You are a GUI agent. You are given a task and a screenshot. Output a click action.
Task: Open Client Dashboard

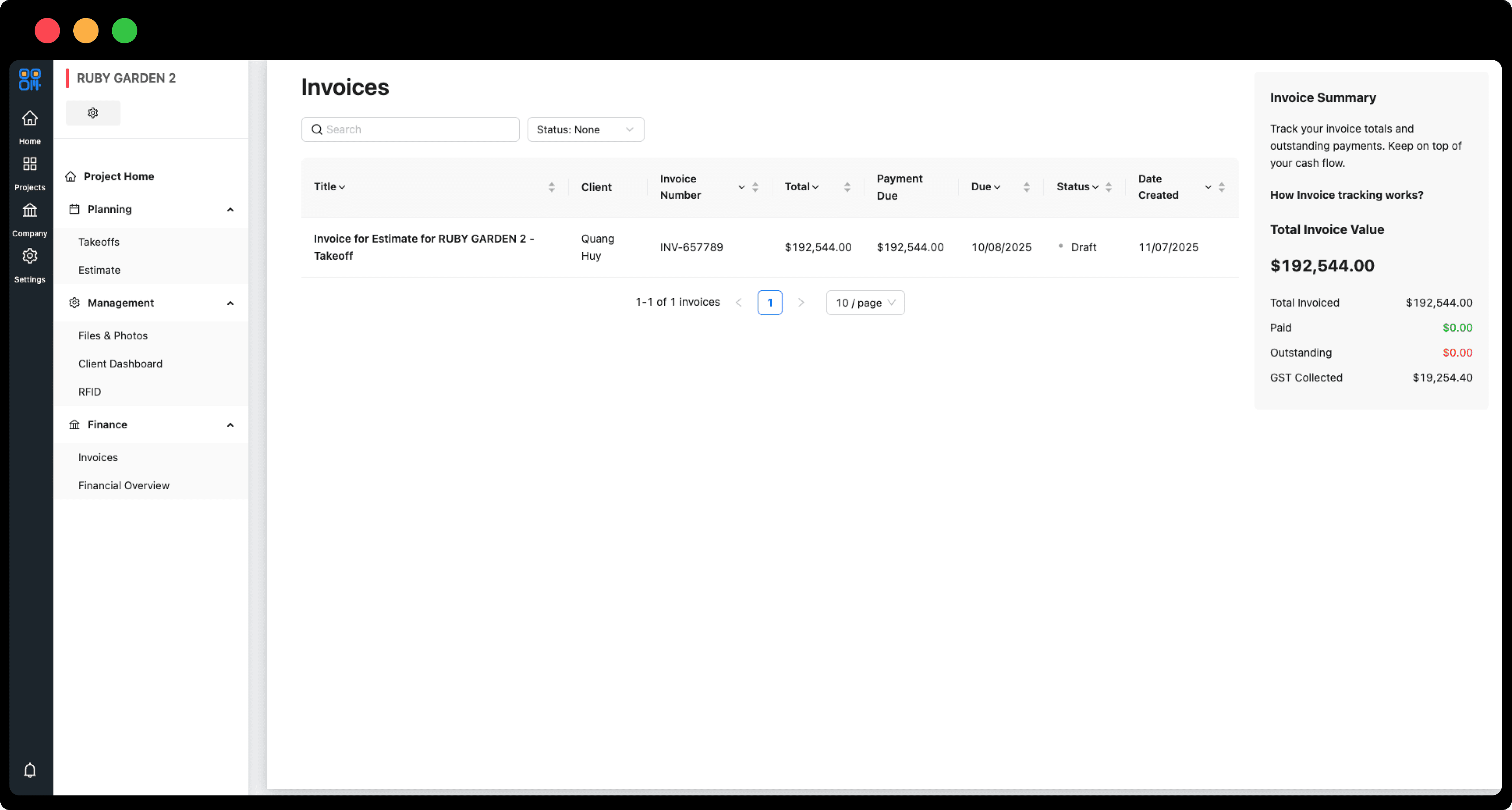(120, 364)
